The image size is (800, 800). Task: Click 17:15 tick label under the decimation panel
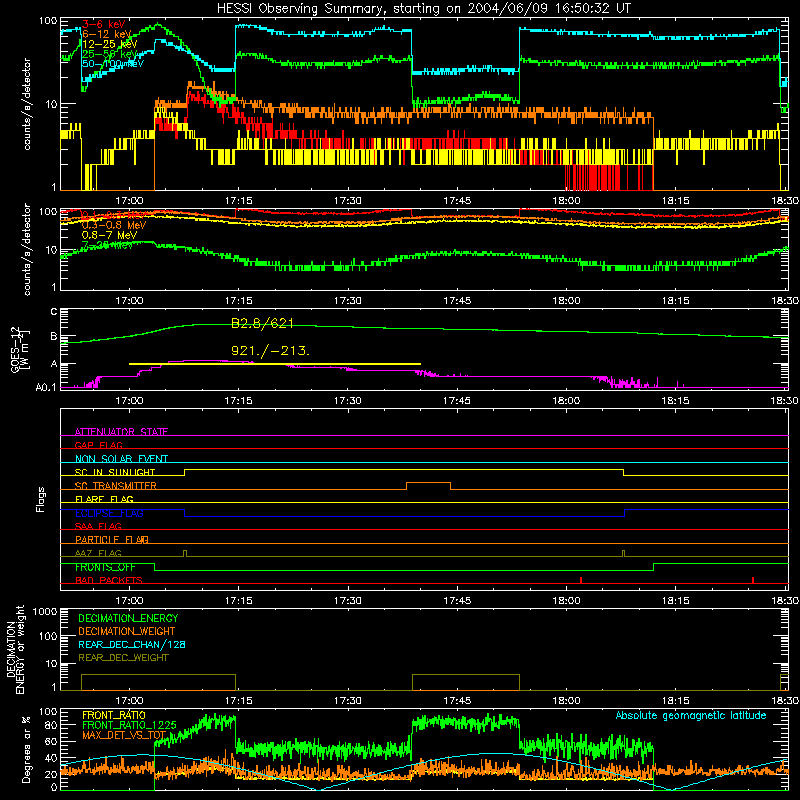pyautogui.click(x=238, y=701)
